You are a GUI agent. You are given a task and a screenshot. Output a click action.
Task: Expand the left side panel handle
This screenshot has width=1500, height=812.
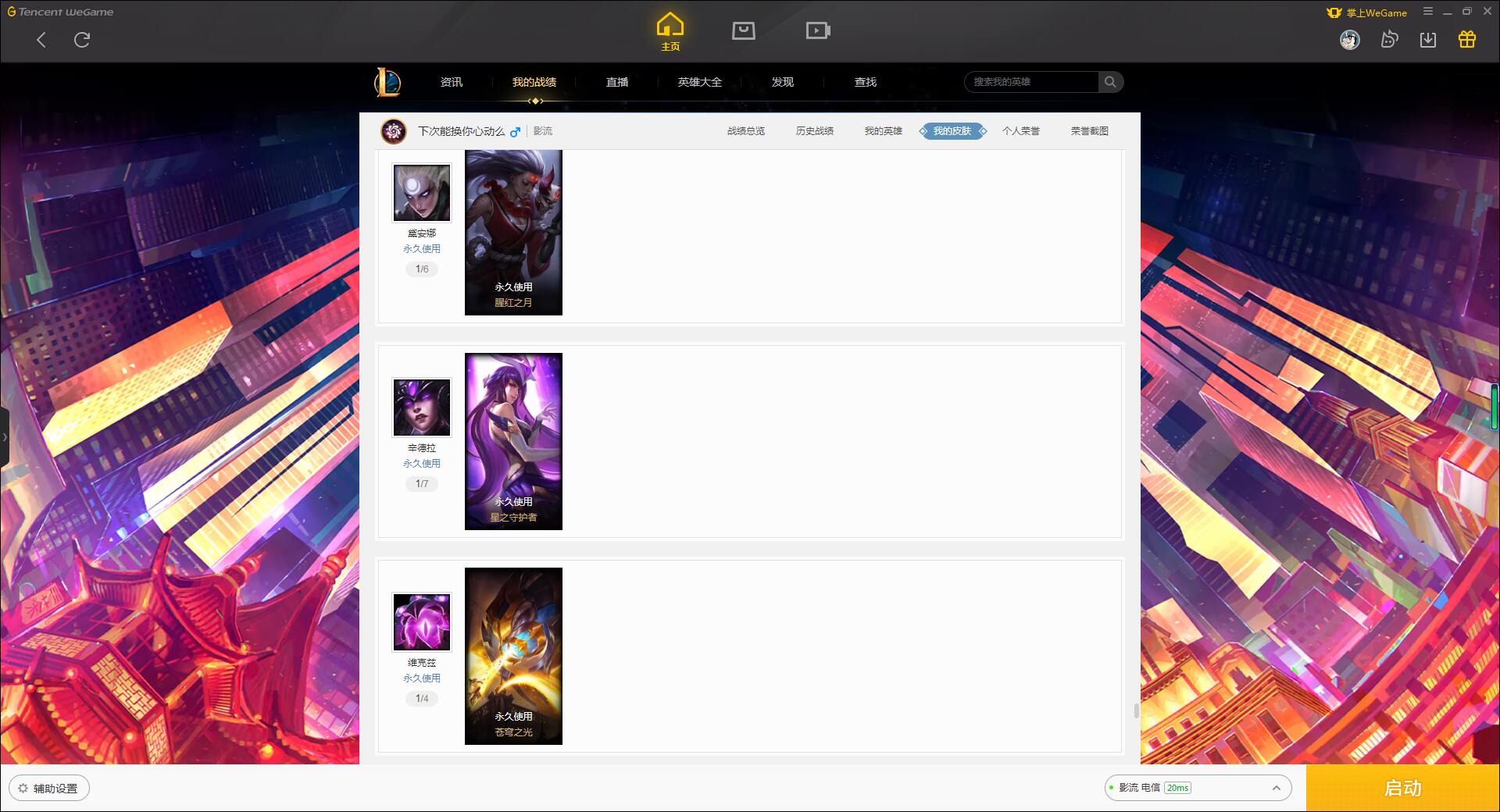pyautogui.click(x=4, y=437)
